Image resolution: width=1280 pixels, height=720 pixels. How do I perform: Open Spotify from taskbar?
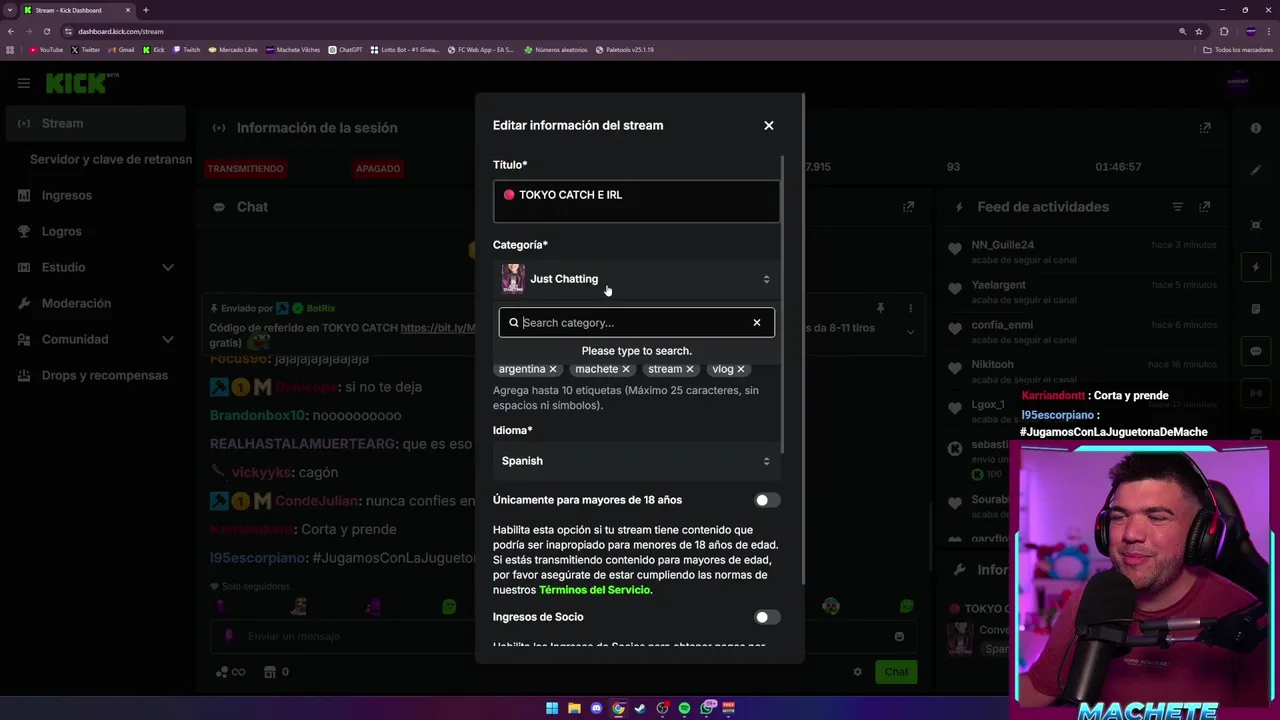click(684, 708)
